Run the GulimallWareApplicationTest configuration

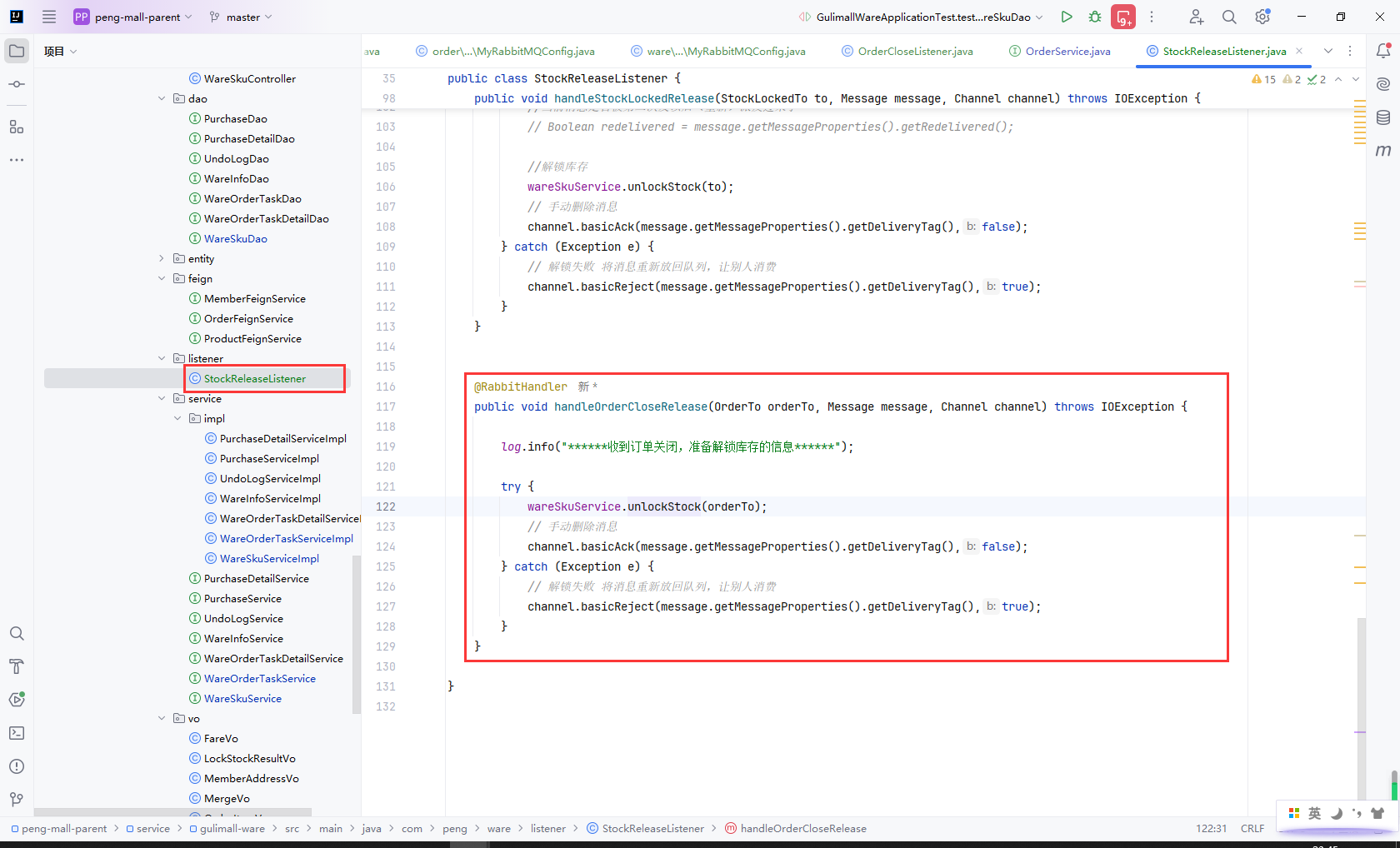1067,17
